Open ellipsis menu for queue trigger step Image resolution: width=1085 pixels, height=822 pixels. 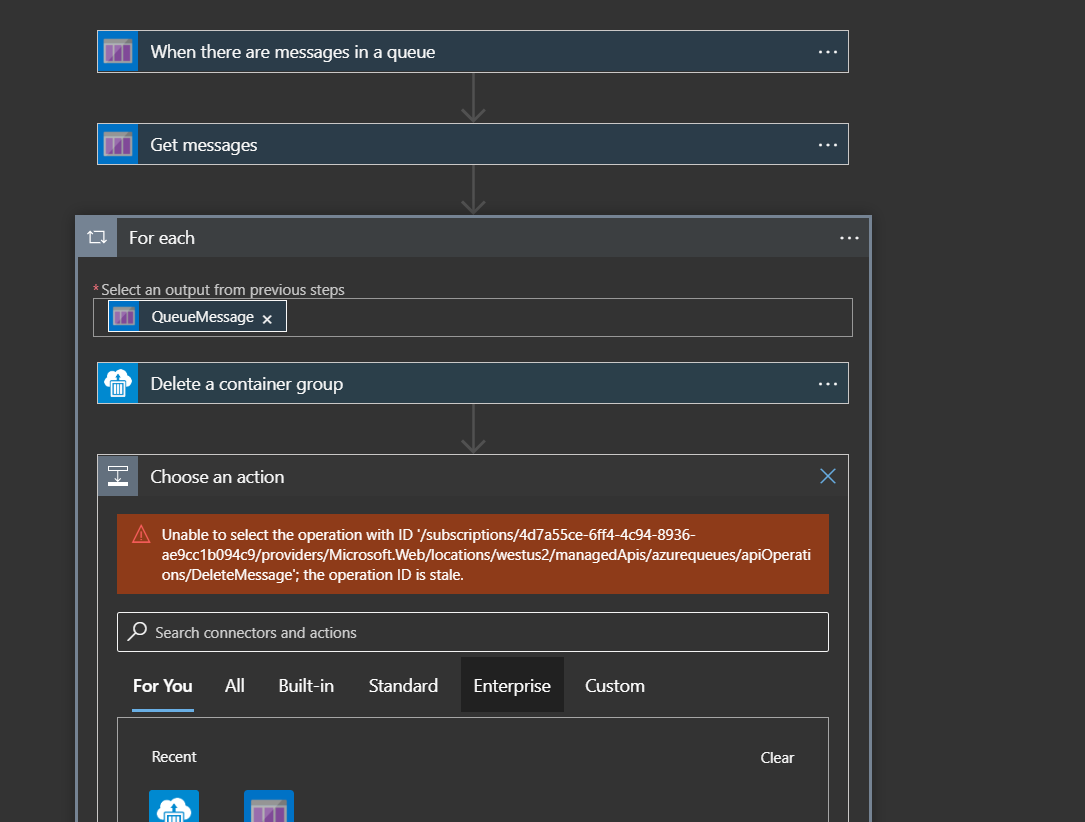pos(828,52)
